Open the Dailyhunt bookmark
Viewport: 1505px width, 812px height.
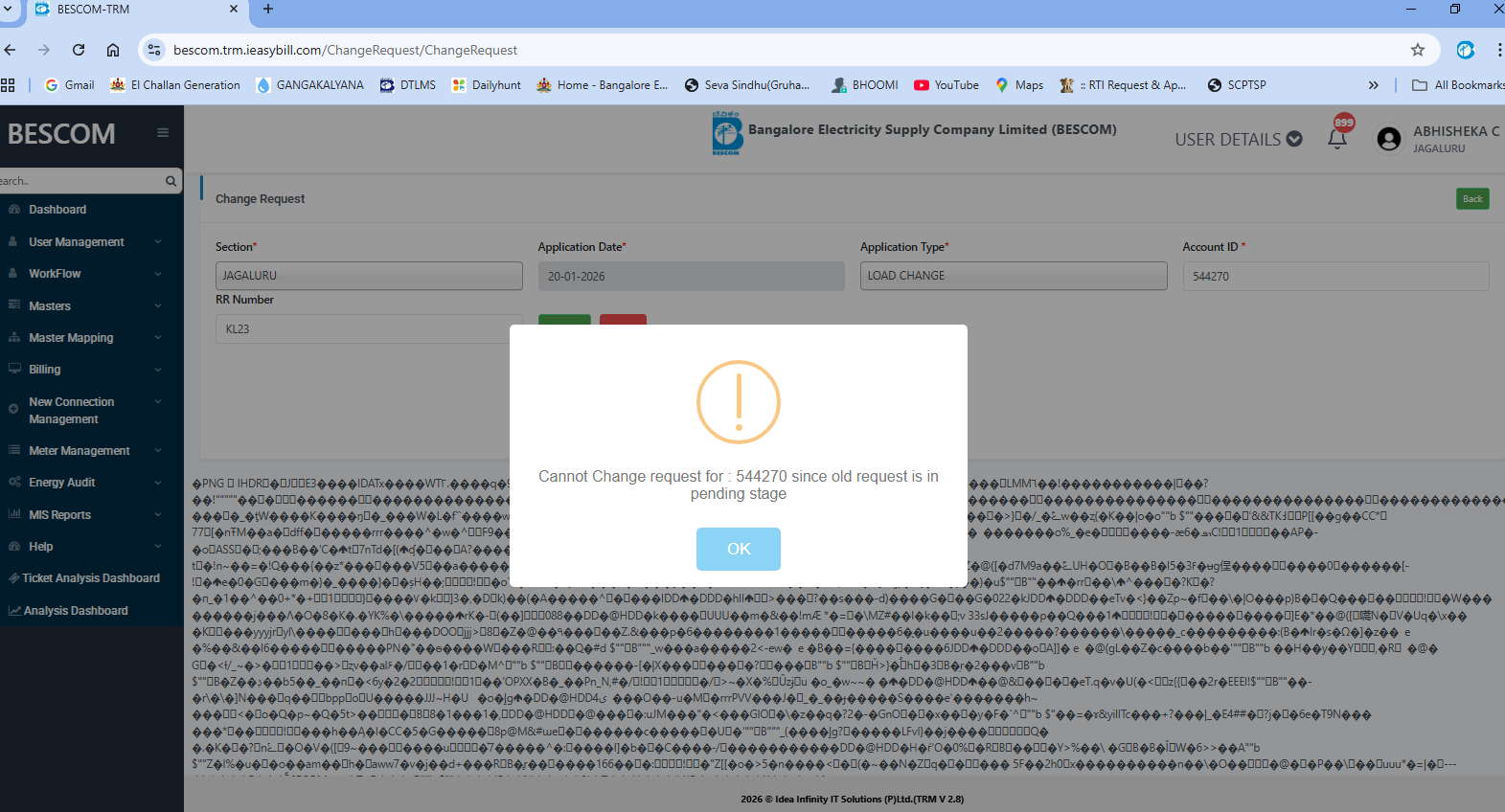click(x=487, y=85)
